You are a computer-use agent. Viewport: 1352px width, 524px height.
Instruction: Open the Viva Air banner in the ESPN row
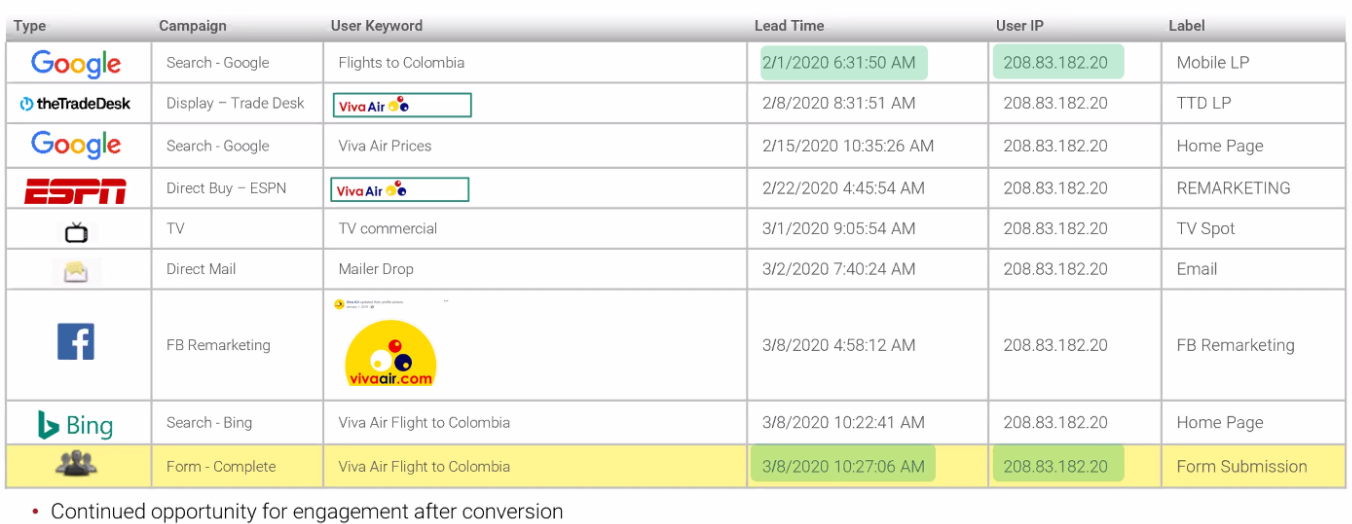(x=401, y=190)
